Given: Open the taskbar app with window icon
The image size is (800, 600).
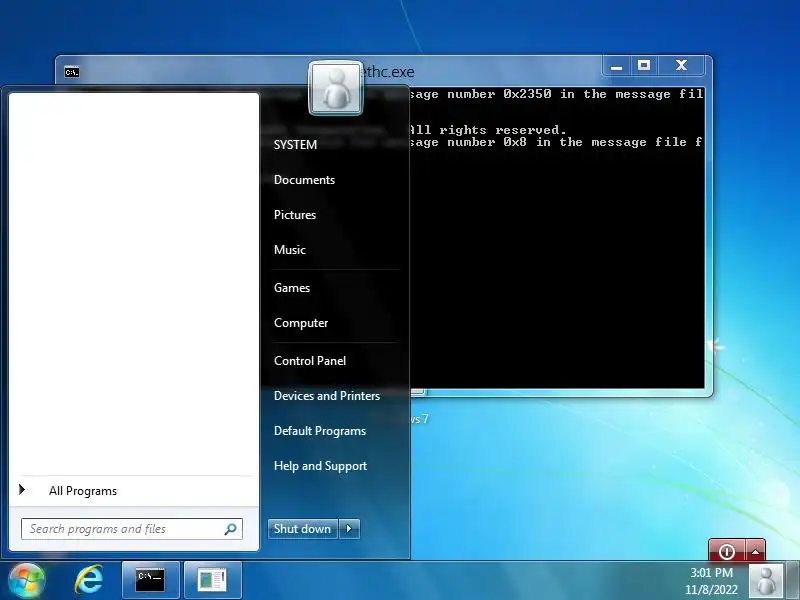Looking at the screenshot, I should click(x=212, y=580).
